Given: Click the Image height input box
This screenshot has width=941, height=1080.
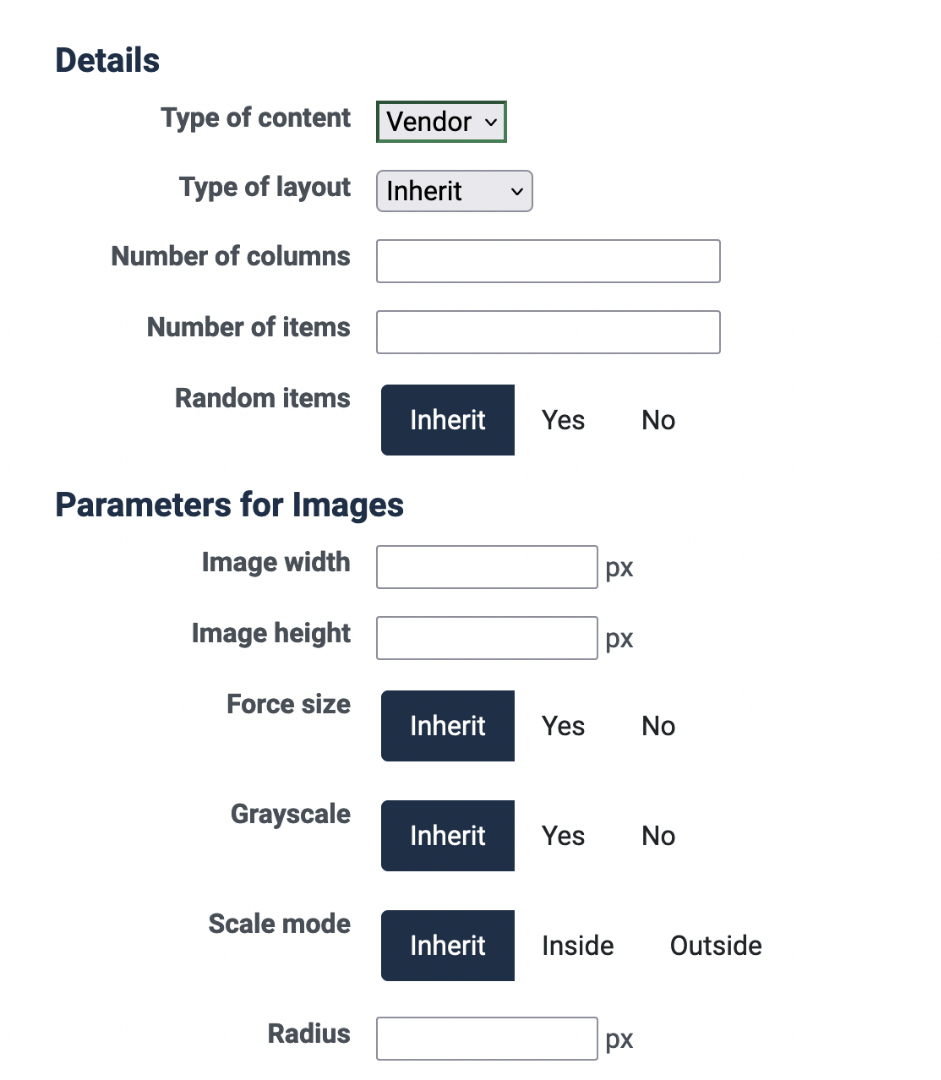Looking at the screenshot, I should (x=487, y=638).
